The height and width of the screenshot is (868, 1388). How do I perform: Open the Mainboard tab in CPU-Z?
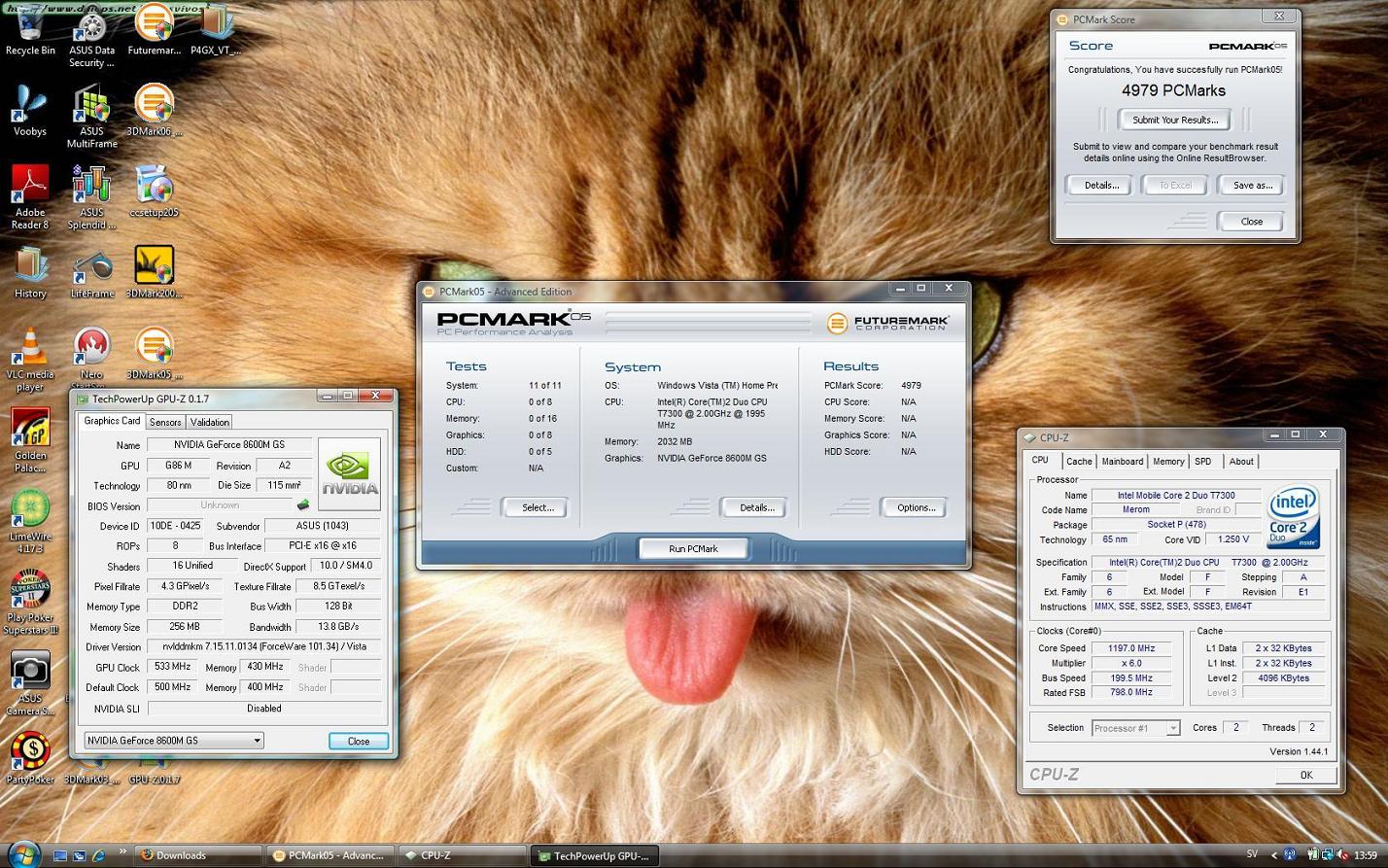click(x=1122, y=462)
